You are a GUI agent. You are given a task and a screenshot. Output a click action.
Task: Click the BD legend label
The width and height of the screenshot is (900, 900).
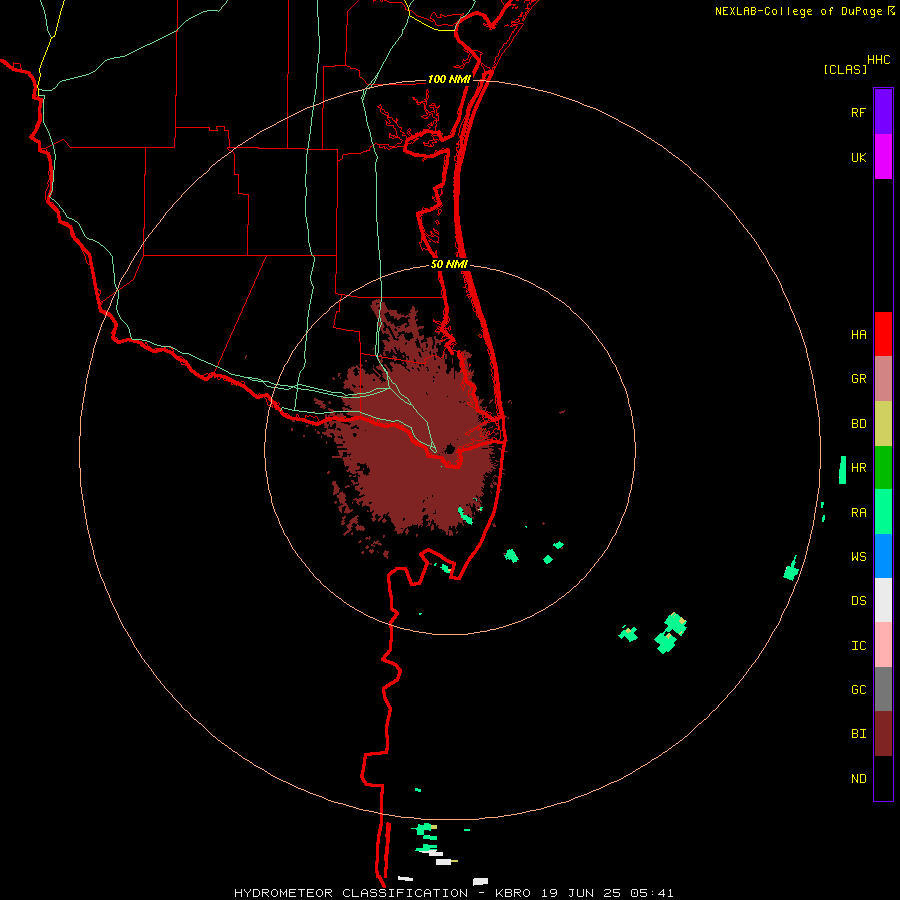pyautogui.click(x=858, y=424)
